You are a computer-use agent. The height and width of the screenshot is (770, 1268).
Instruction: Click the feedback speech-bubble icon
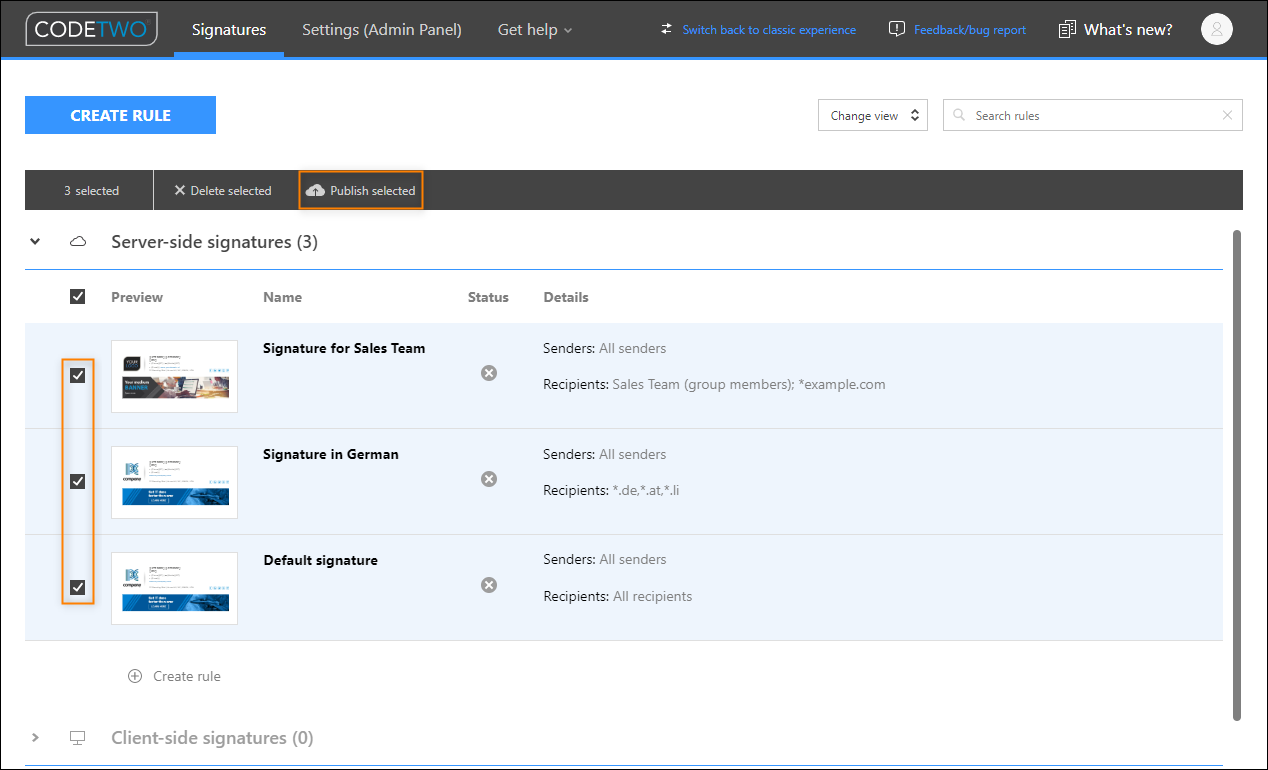point(897,29)
